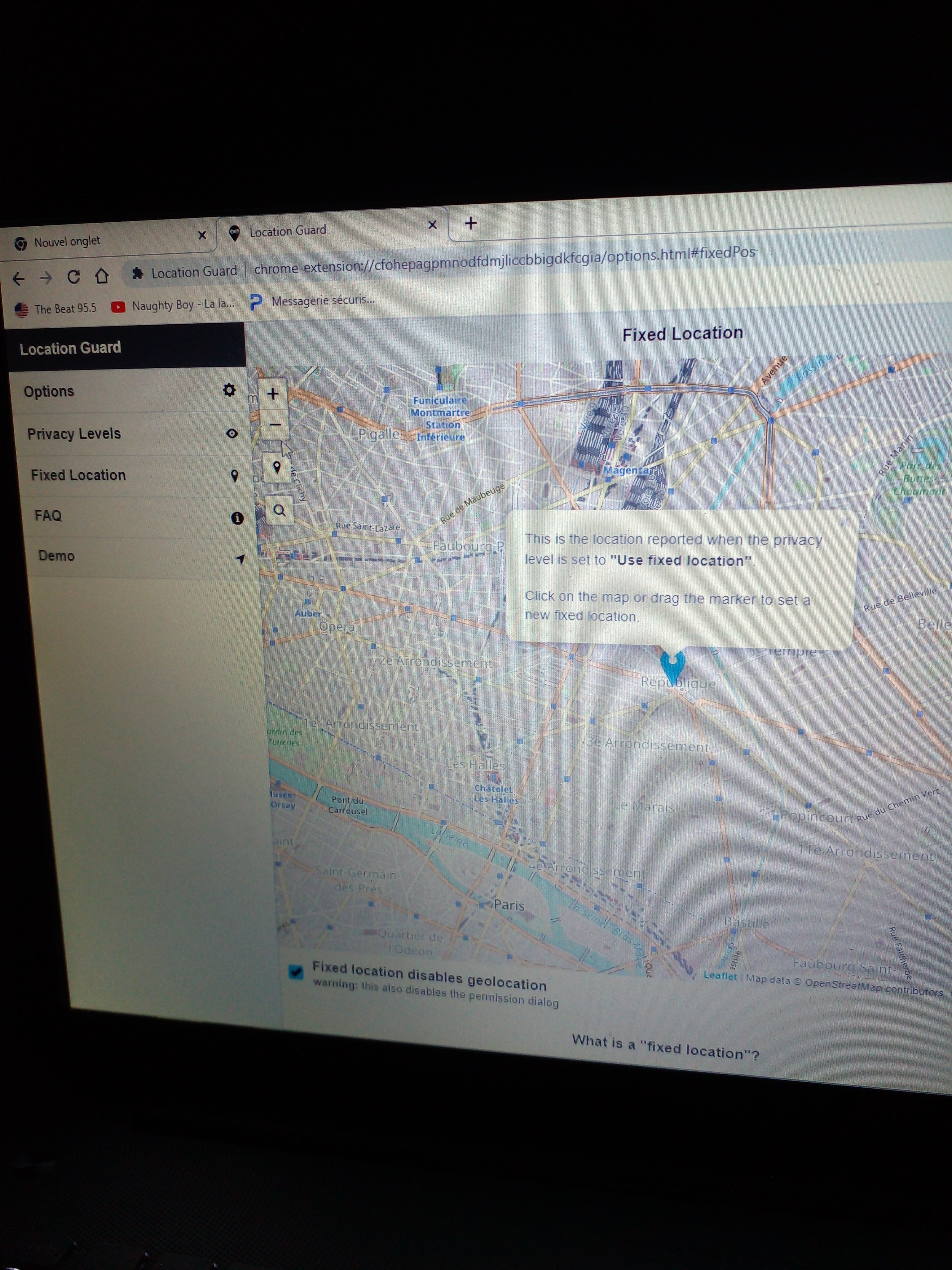Click the Leaflet attribution link

720,975
